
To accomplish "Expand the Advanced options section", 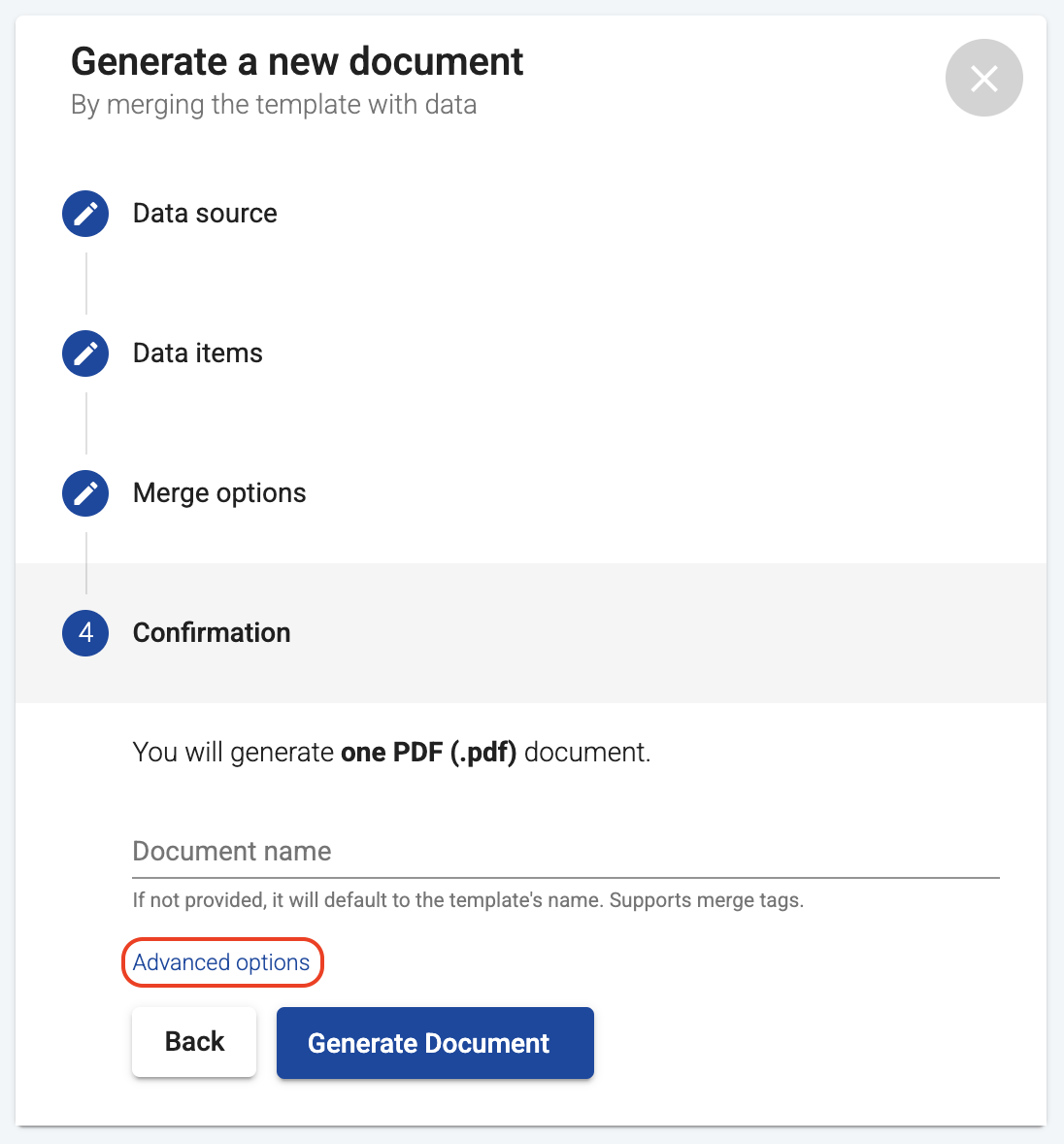I will click(x=221, y=962).
